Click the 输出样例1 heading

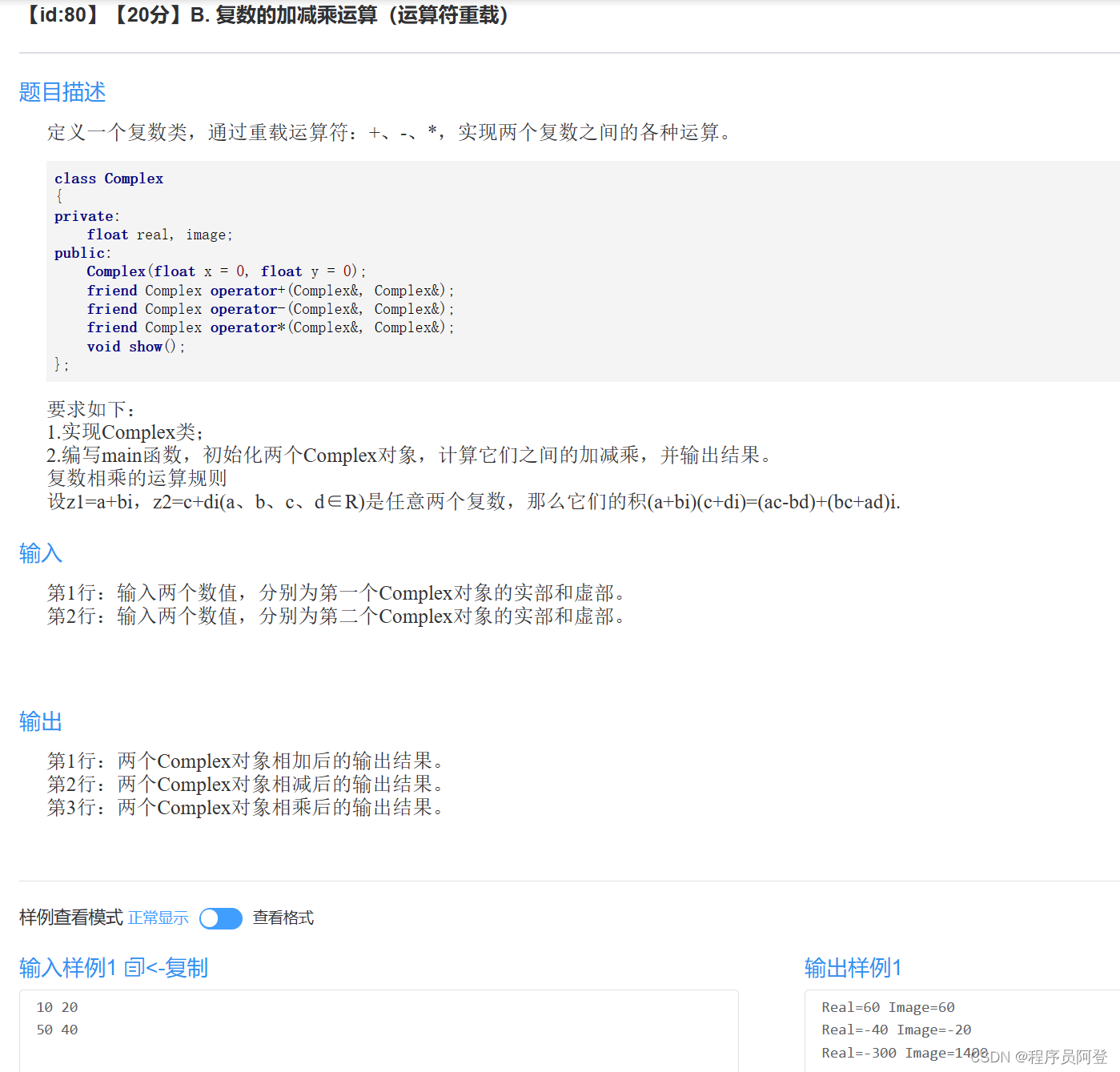coord(853,968)
